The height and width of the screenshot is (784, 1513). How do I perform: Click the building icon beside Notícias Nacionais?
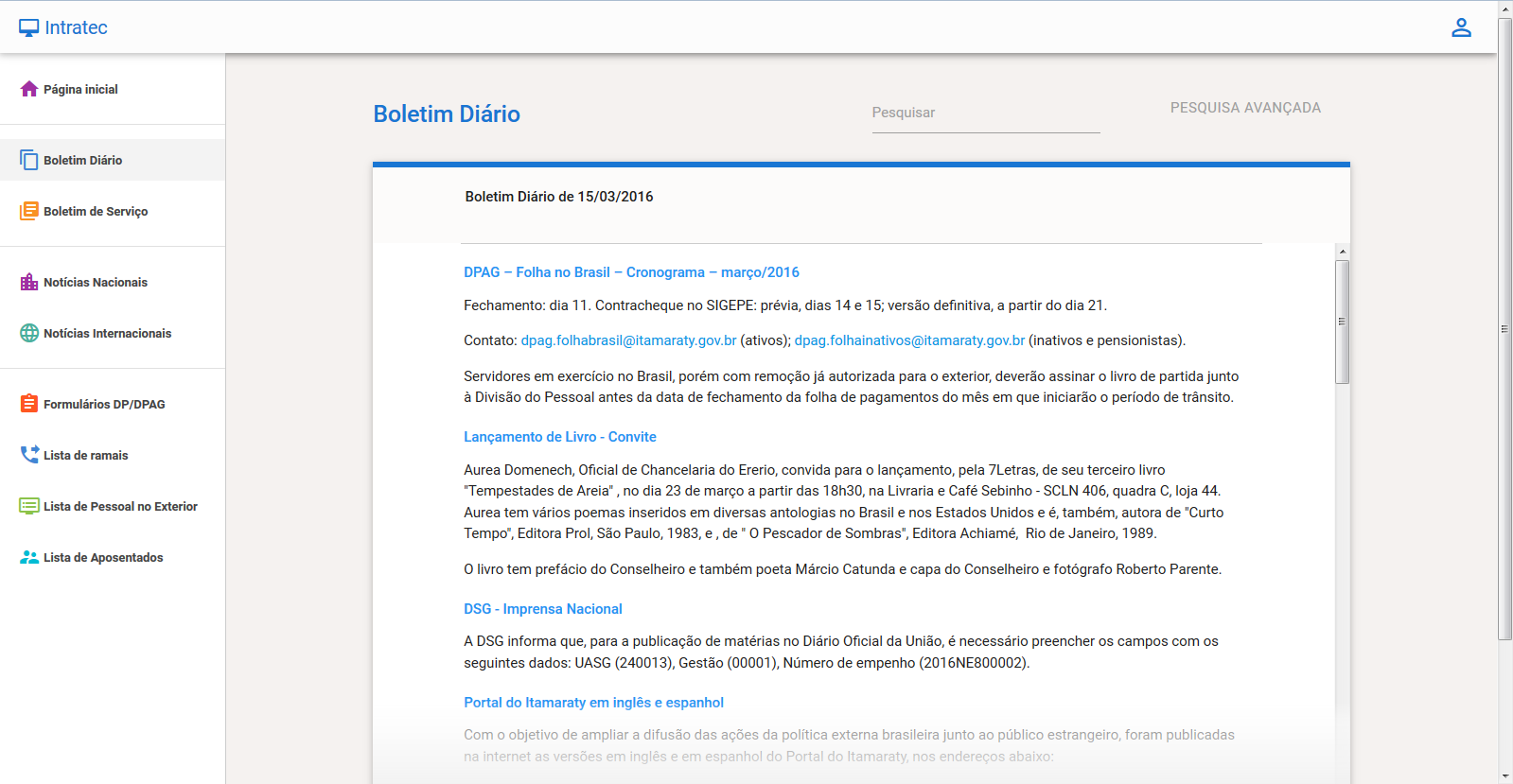[x=29, y=282]
